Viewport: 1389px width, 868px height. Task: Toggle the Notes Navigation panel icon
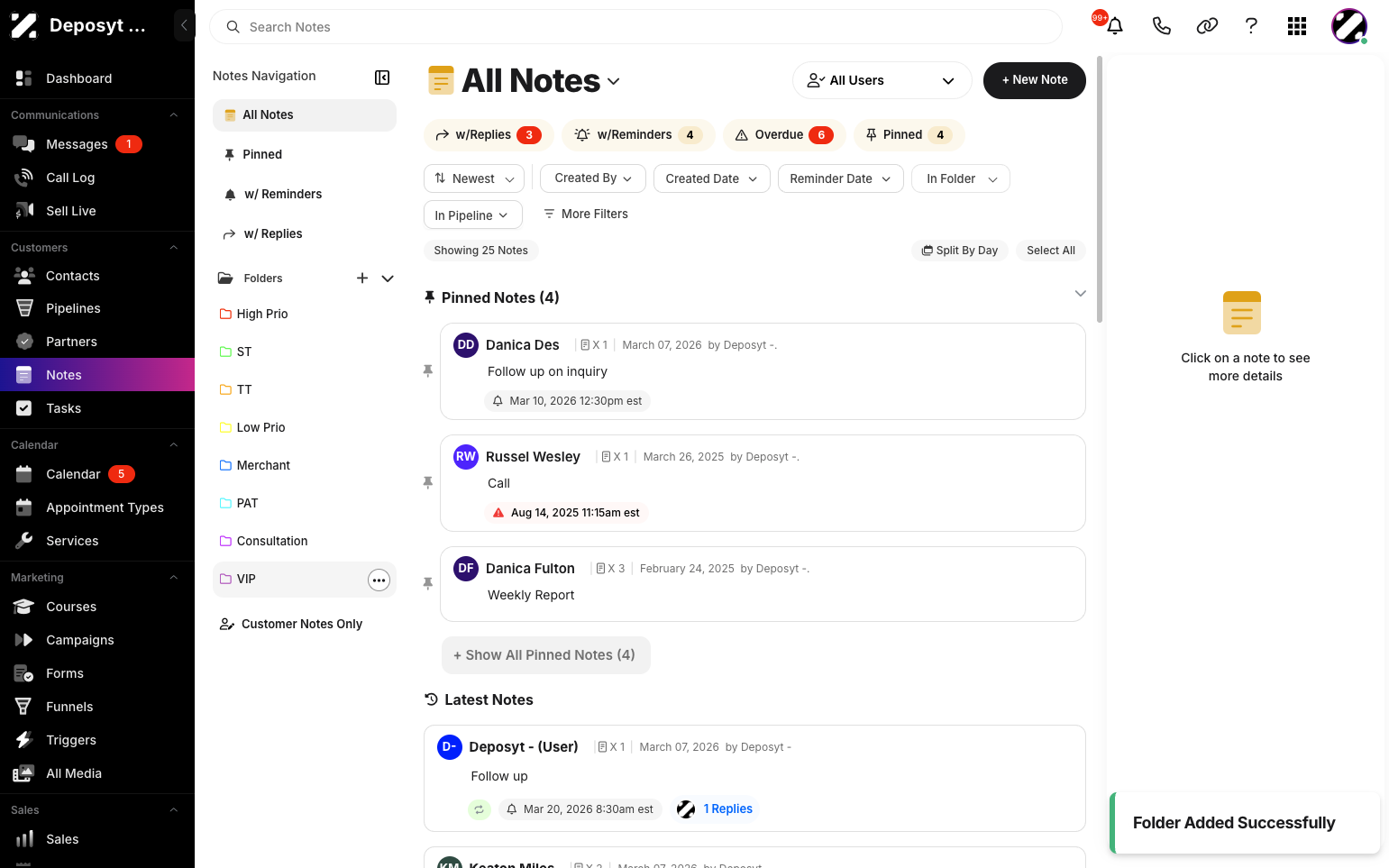(x=382, y=78)
